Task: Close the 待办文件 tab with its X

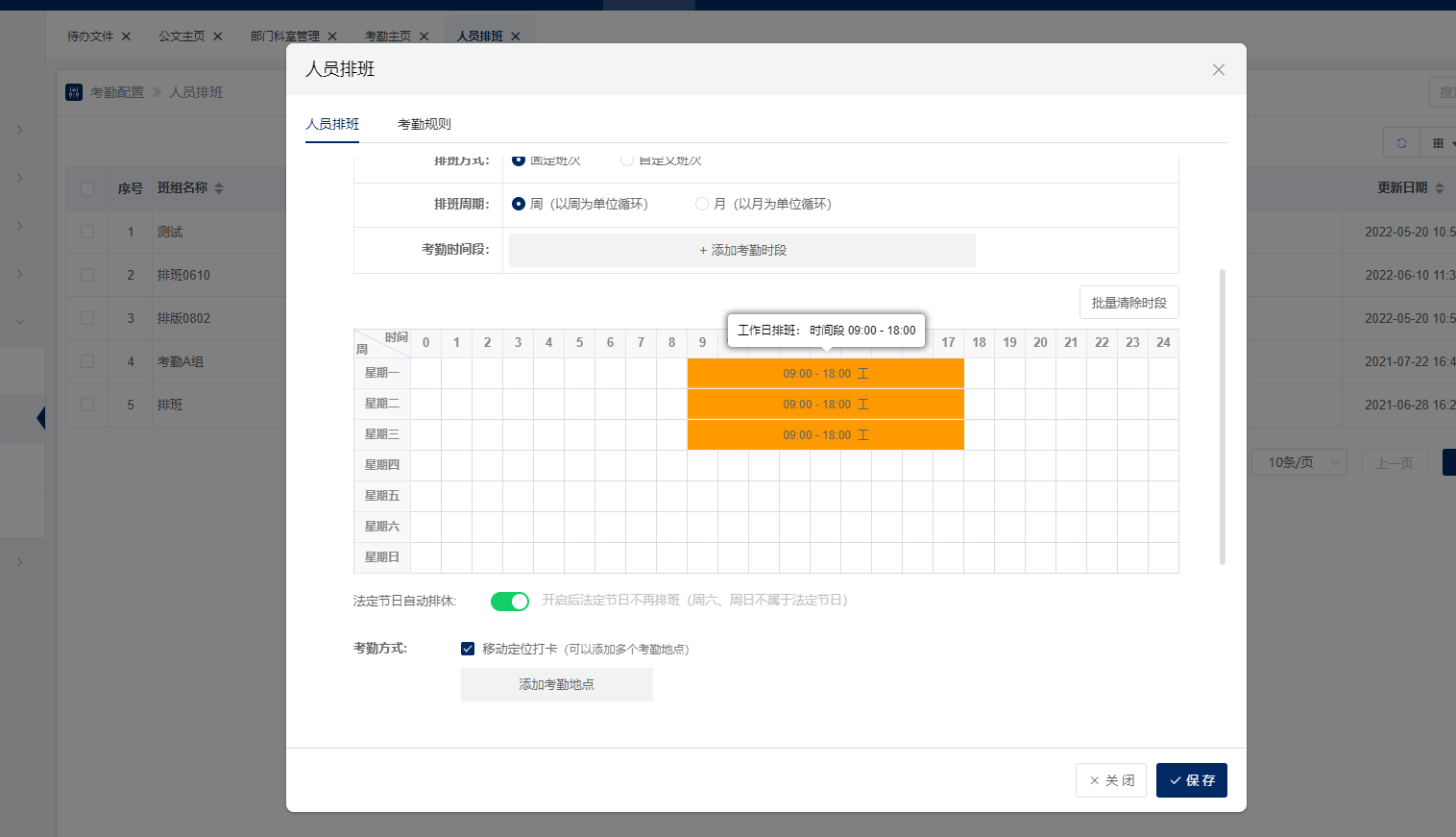Action: pyautogui.click(x=126, y=37)
